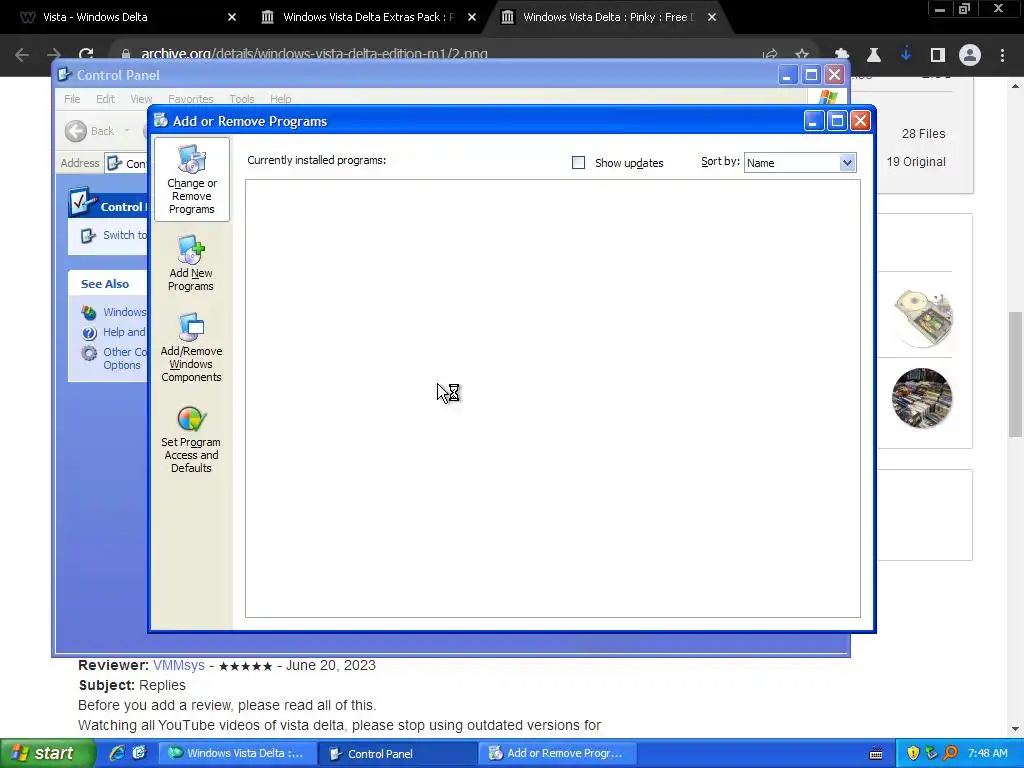Open Favorites menu in Control Panel window
The width and height of the screenshot is (1024, 768).
point(191,99)
